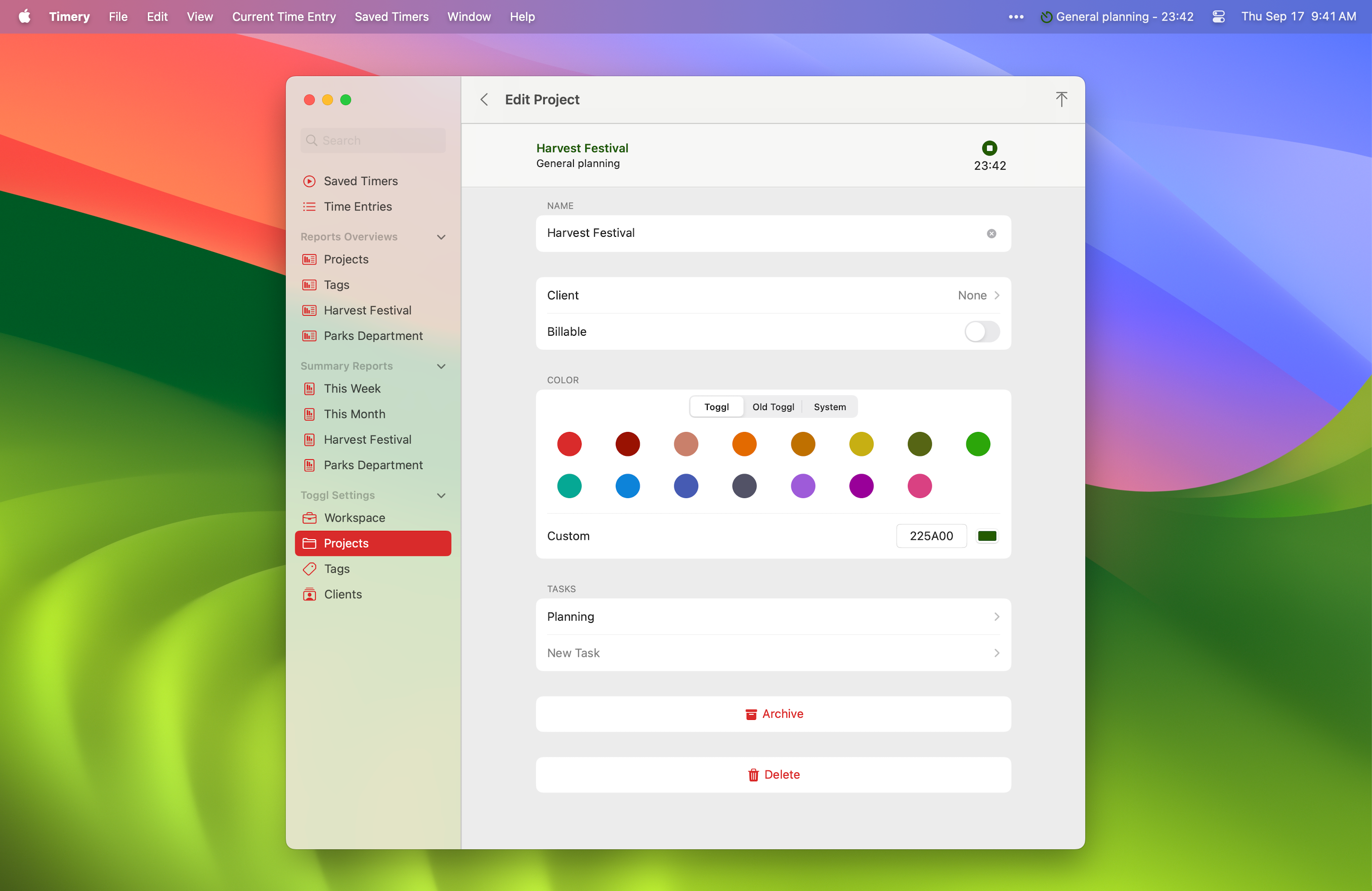Screen dimensions: 1372x891
Task: Clear the Name field with its X icon
Action: tap(991, 234)
